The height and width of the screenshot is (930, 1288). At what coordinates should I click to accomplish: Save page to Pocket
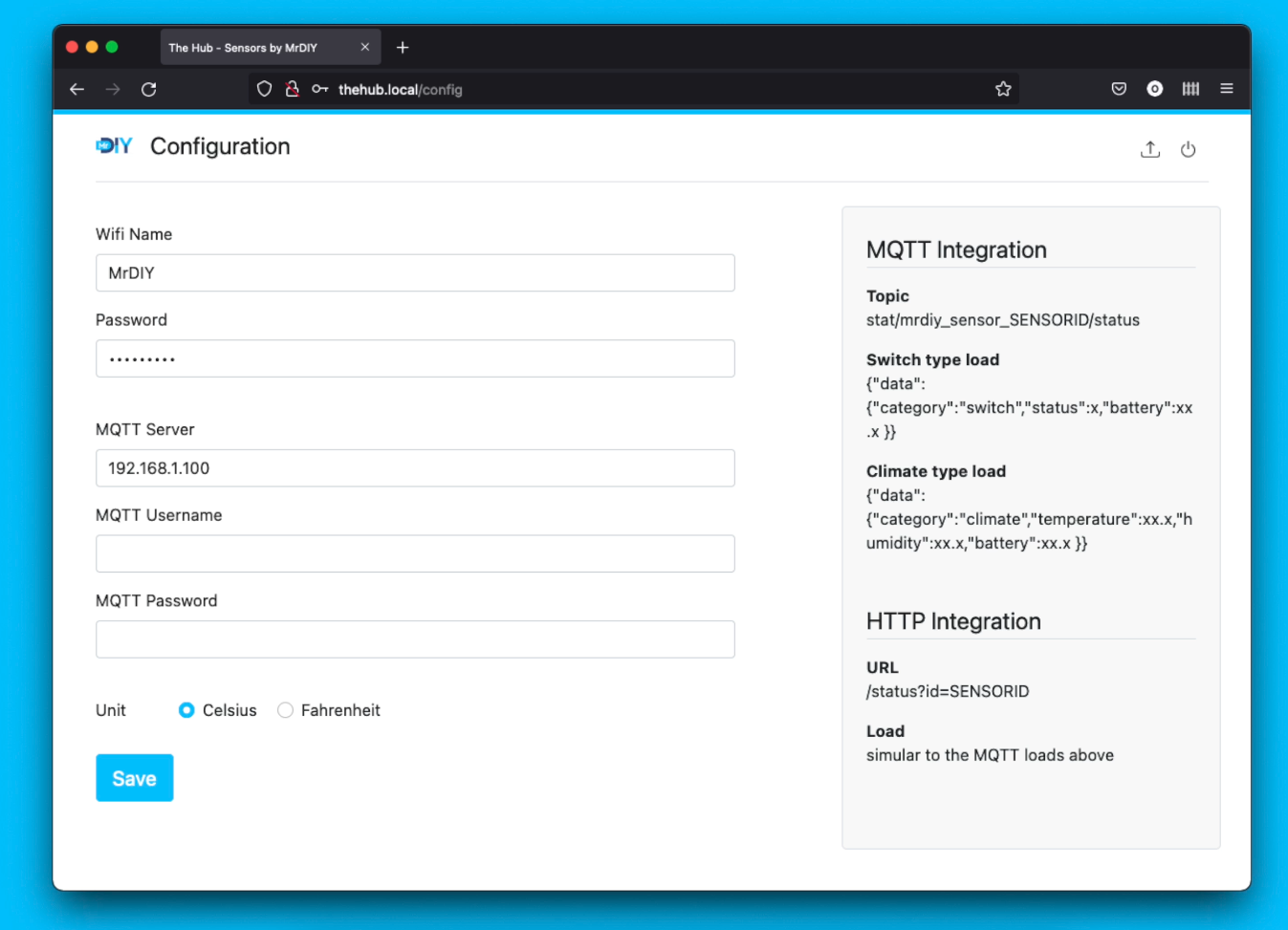tap(1118, 88)
